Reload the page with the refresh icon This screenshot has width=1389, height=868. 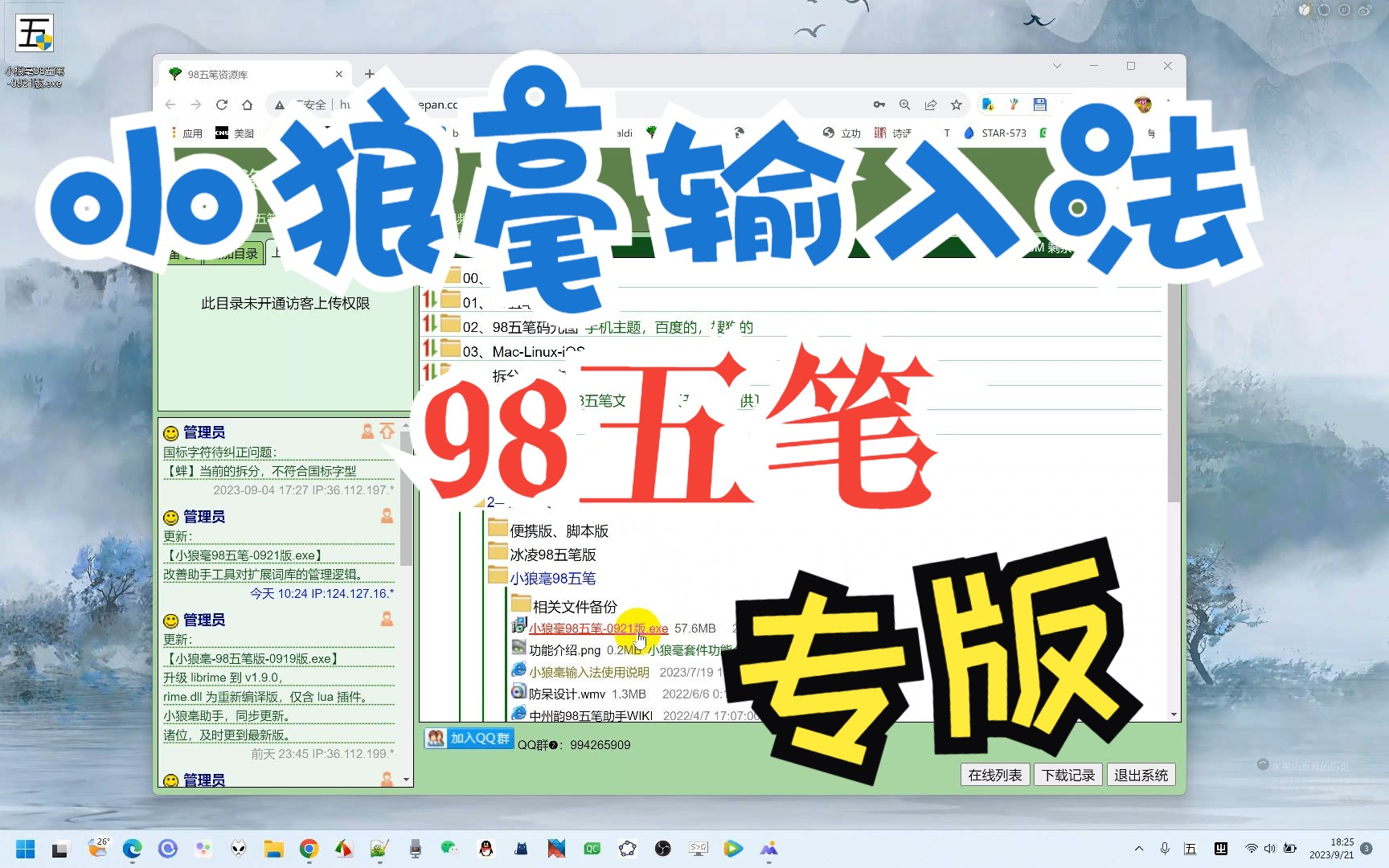click(x=222, y=104)
